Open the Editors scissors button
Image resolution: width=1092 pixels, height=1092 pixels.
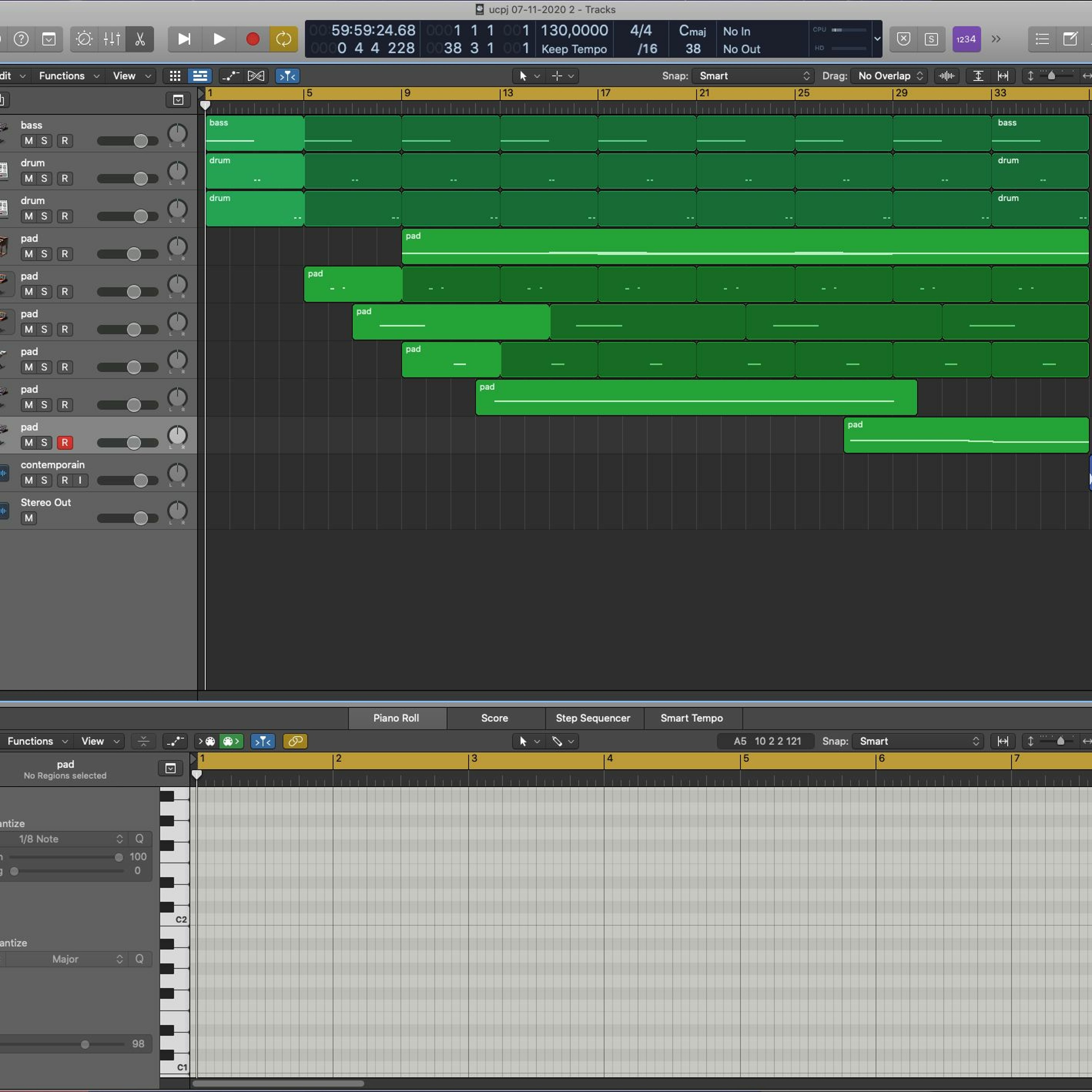point(140,39)
